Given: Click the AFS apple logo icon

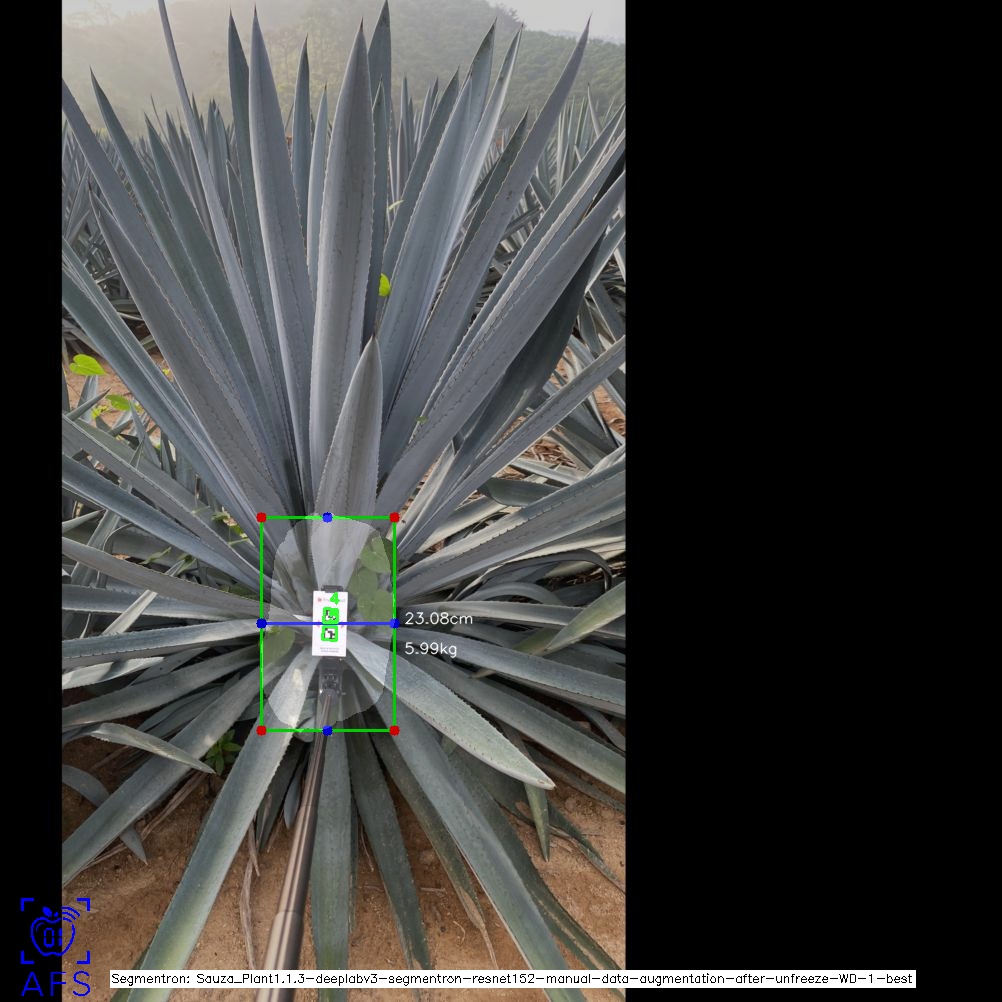Looking at the screenshot, I should [x=54, y=932].
